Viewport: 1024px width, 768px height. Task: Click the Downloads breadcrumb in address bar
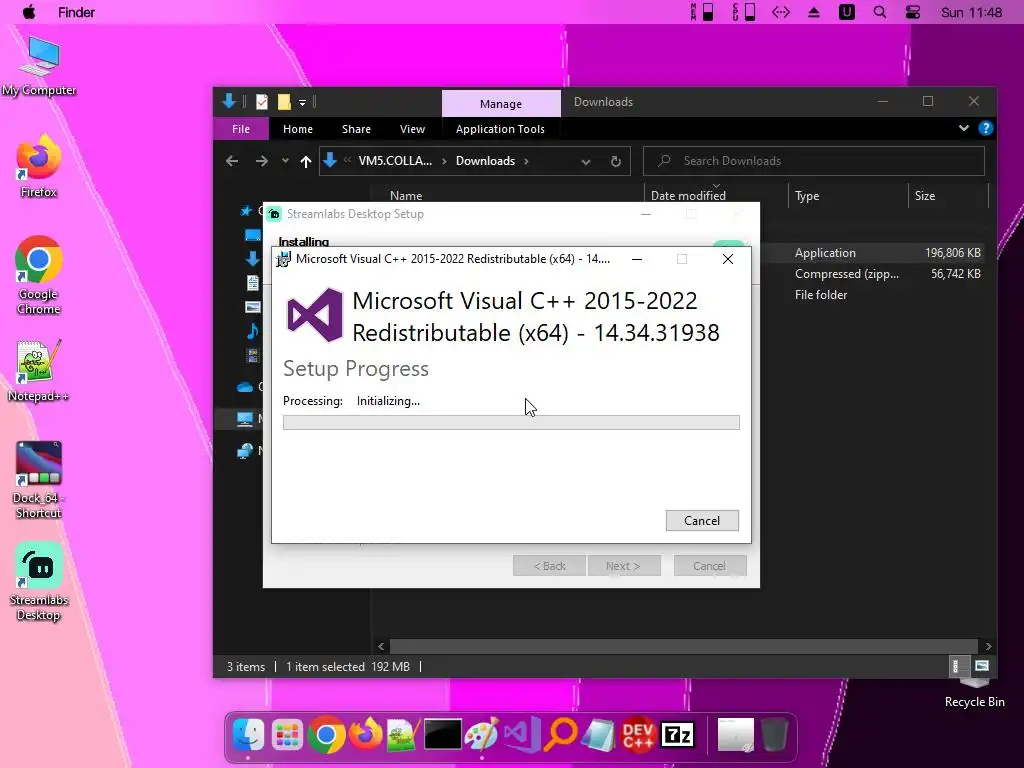[x=485, y=161]
